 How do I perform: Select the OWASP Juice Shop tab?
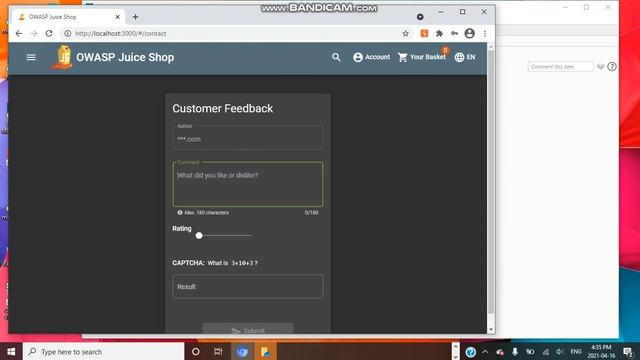(67, 17)
